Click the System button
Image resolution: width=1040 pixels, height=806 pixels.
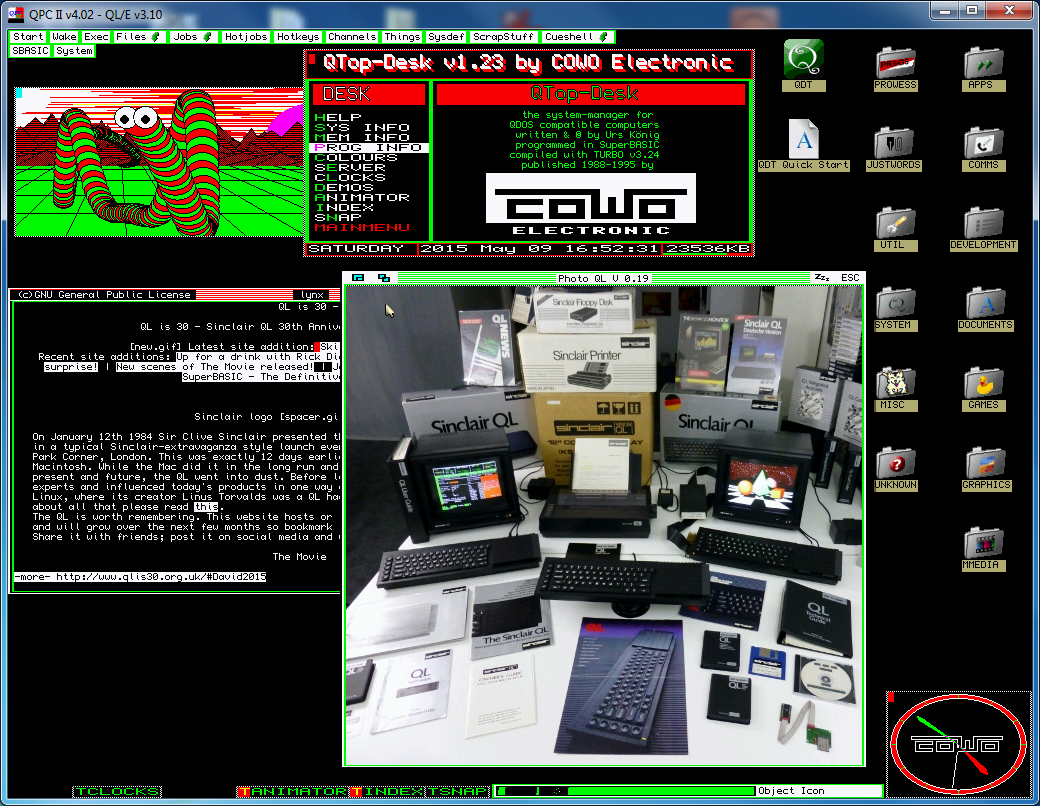point(74,51)
